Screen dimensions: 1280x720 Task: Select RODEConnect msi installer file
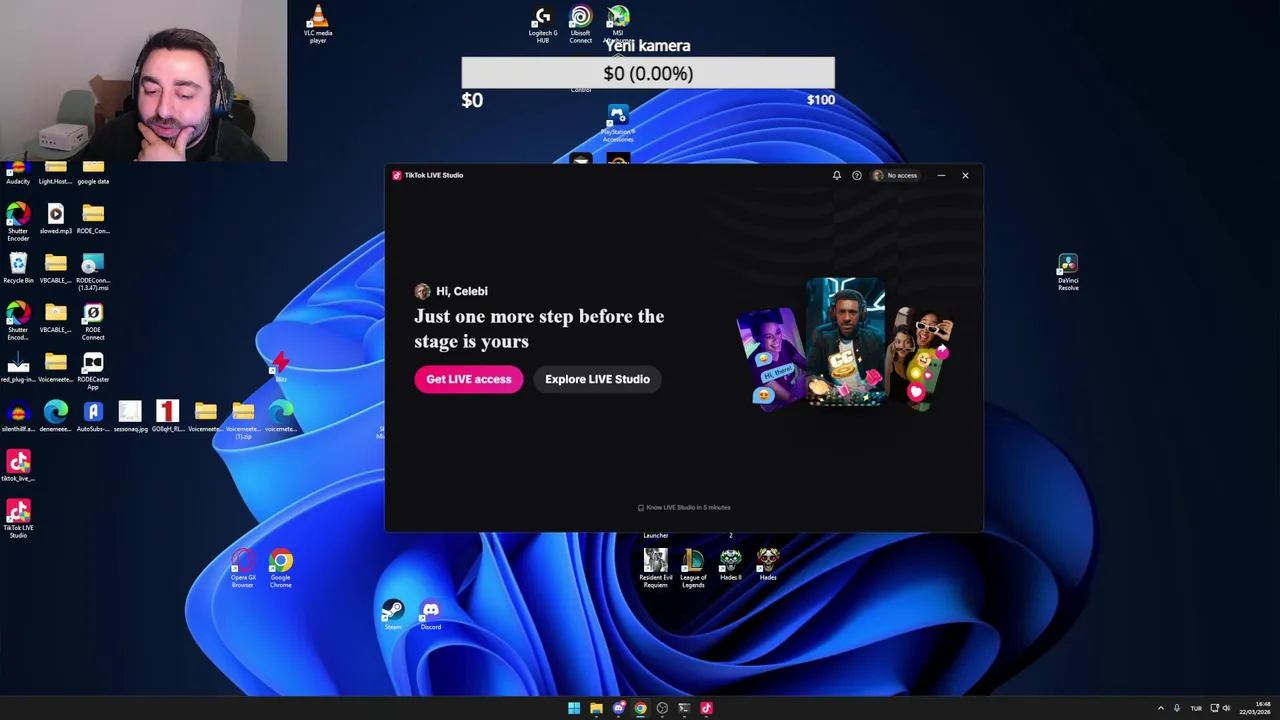93,272
